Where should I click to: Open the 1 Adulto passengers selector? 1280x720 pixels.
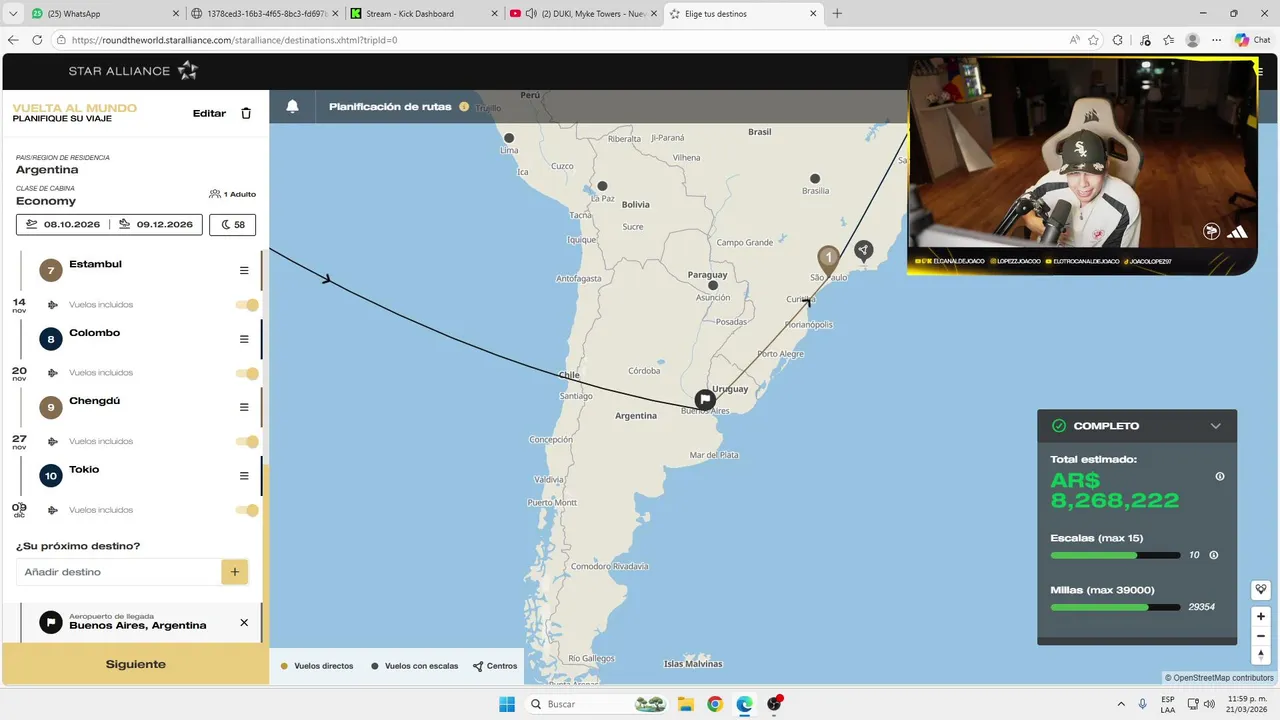[x=232, y=194]
